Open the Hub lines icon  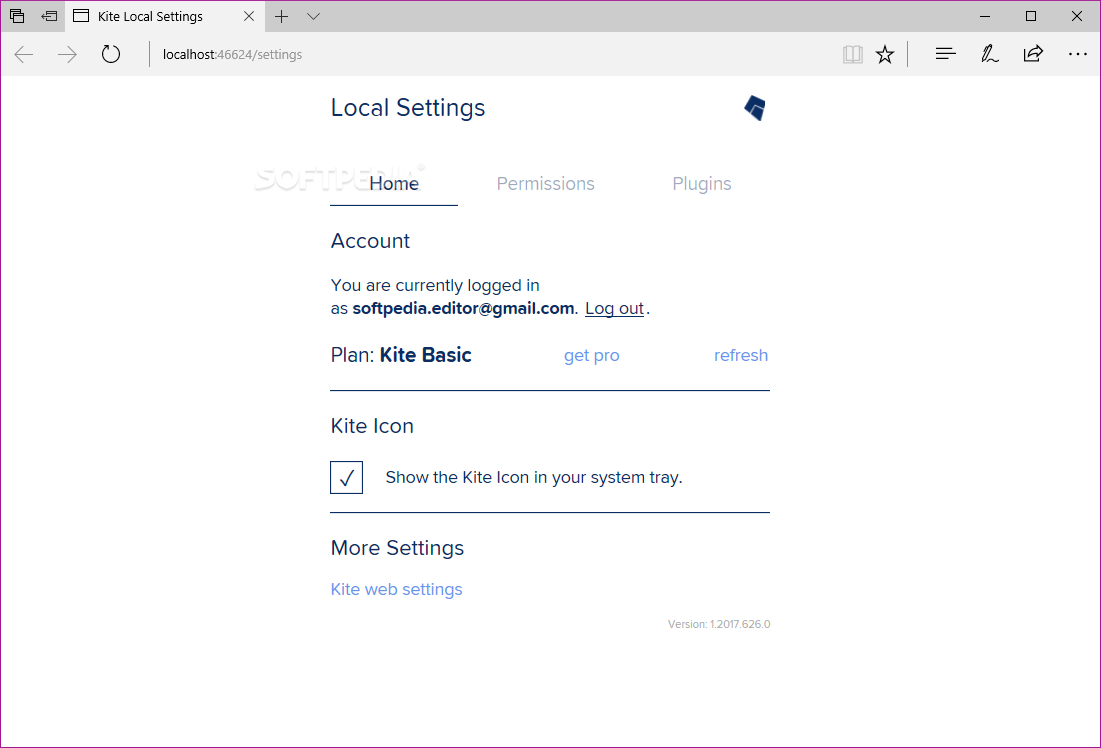pos(946,53)
